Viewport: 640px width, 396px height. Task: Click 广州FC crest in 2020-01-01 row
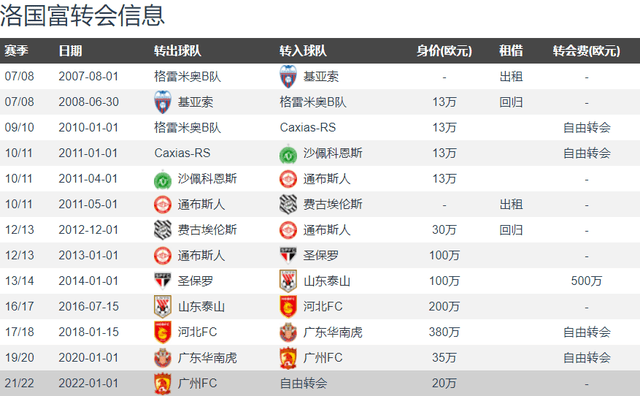[288, 358]
